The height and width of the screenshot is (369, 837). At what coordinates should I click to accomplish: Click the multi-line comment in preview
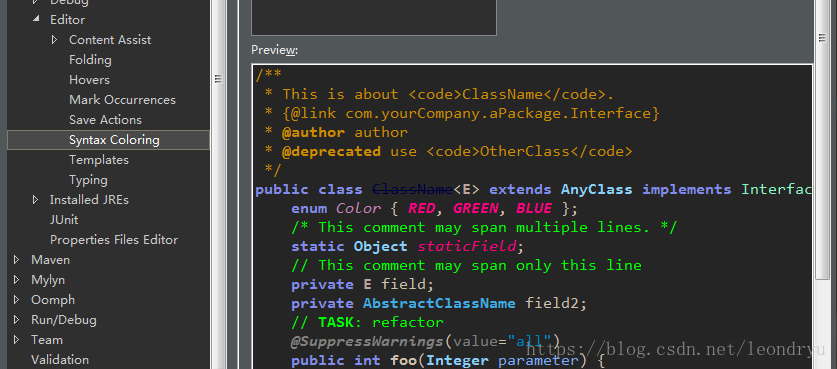(x=484, y=227)
